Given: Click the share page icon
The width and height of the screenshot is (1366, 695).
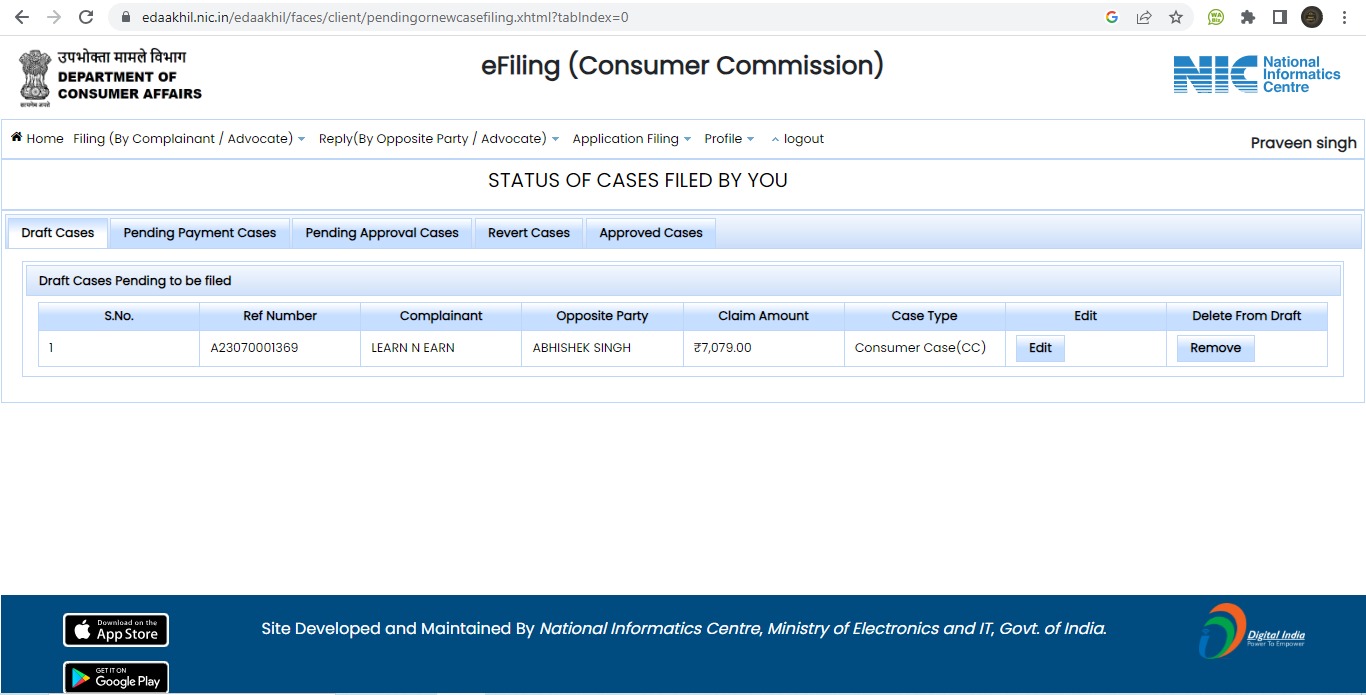Looking at the screenshot, I should (1144, 17).
